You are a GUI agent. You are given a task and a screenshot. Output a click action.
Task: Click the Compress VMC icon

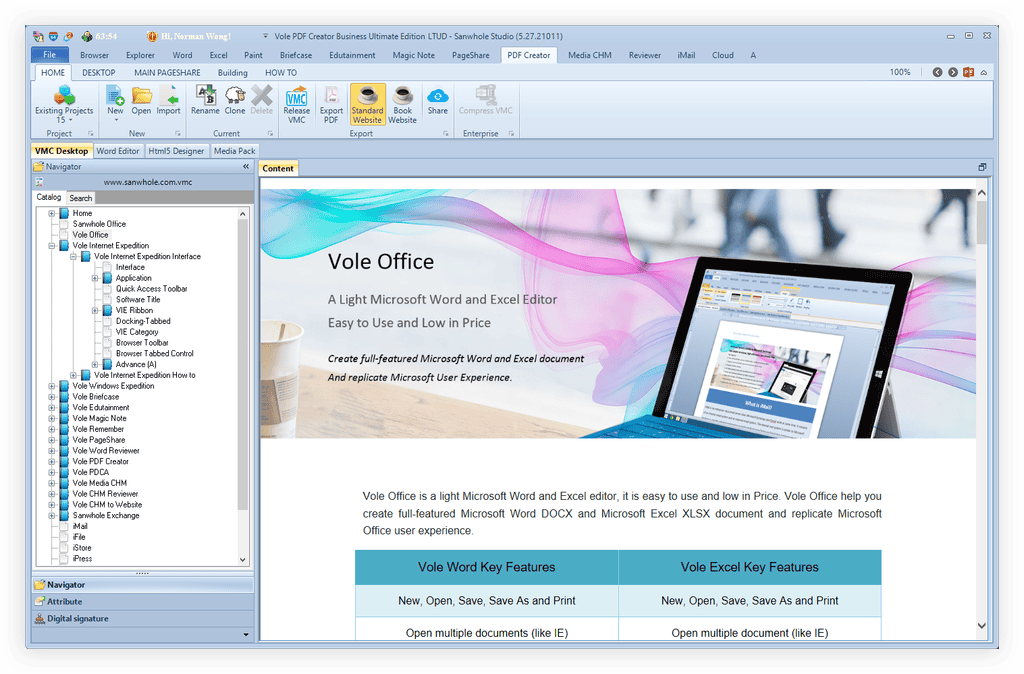(485, 95)
